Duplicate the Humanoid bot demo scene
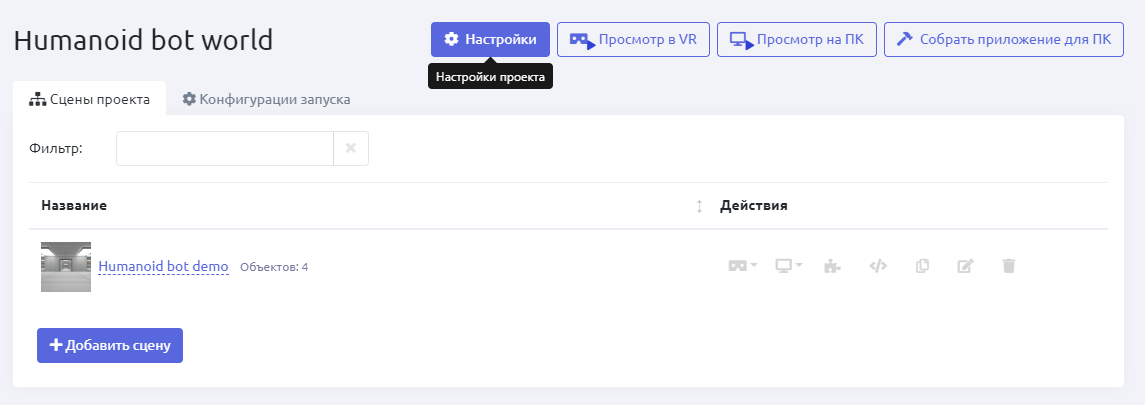1145x405 pixels. 922,266
